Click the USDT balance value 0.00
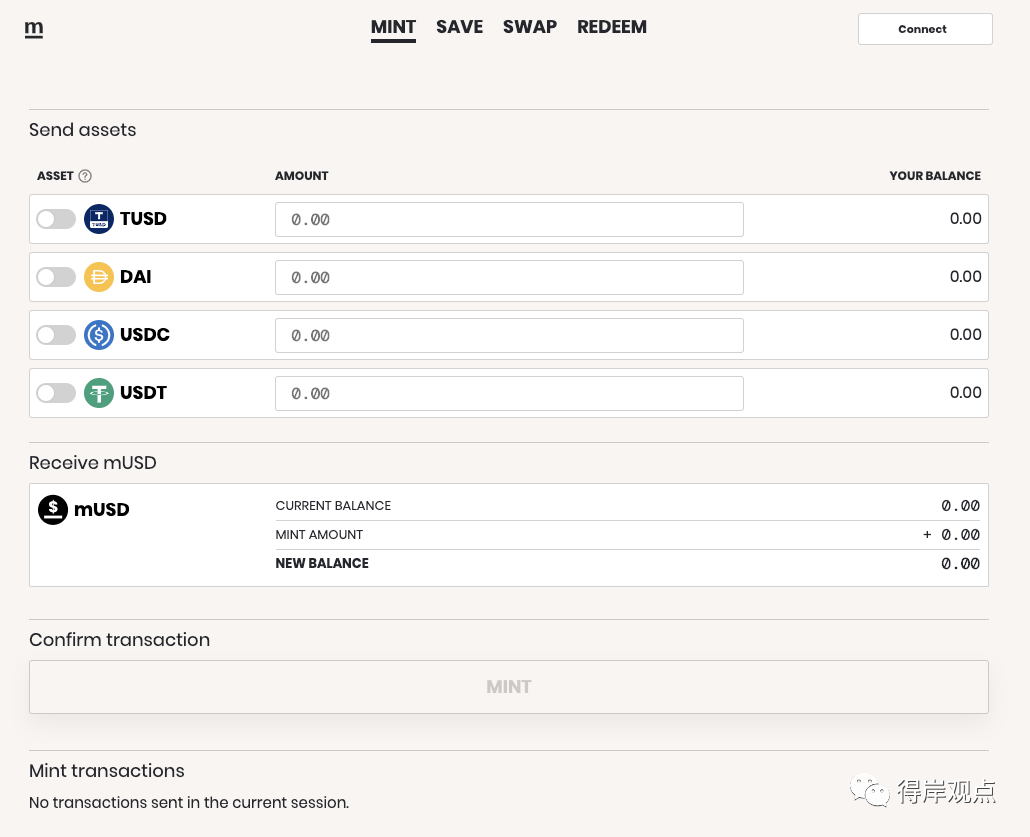 pos(965,393)
